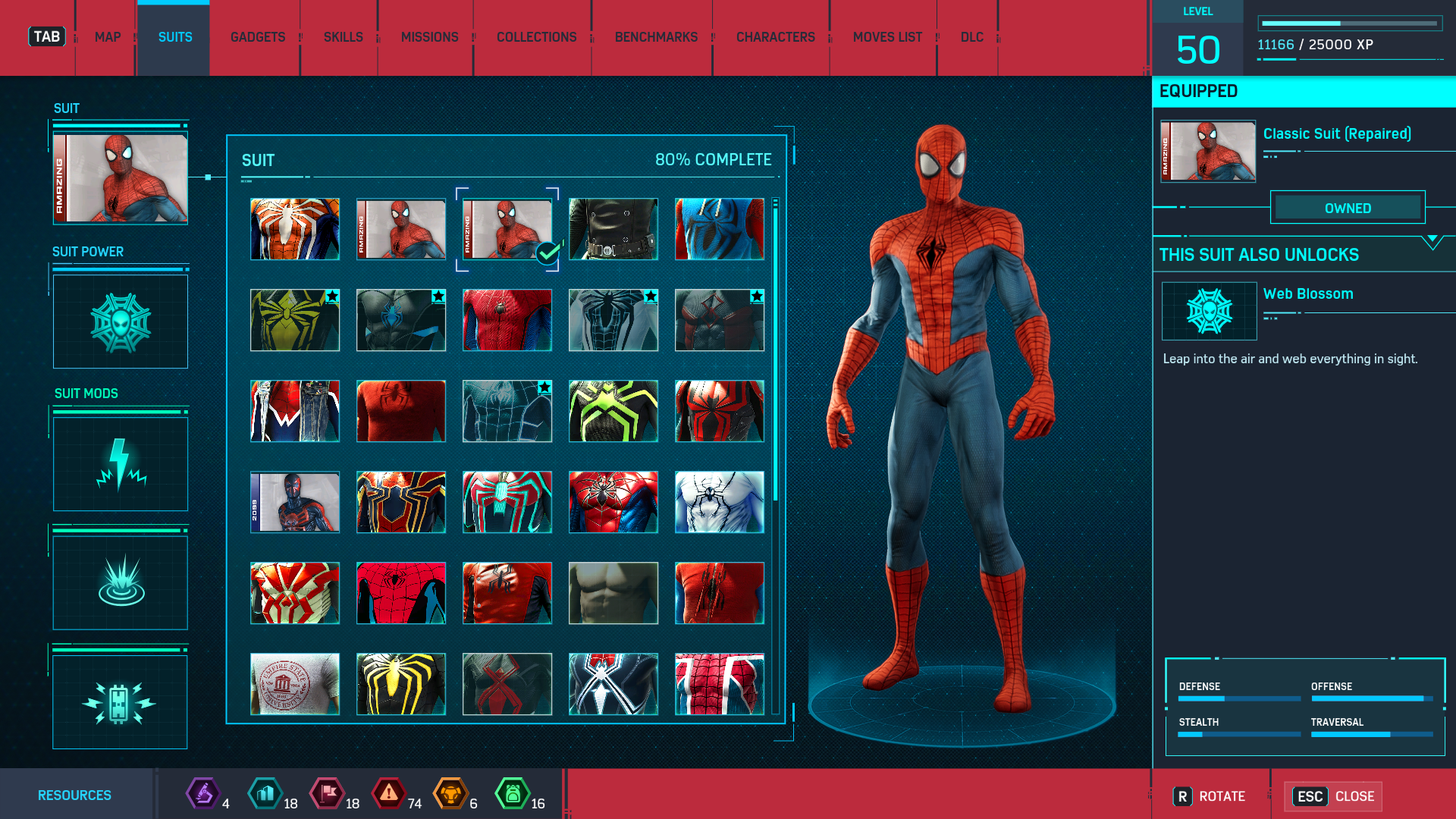Open the battery spark suit mod slot
Viewport: 1456px width, 819px height.
click(x=121, y=702)
